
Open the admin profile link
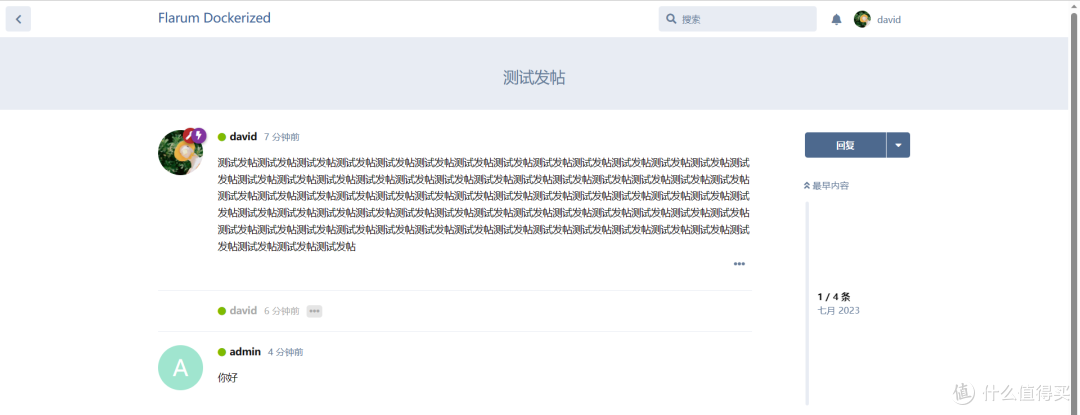click(245, 352)
